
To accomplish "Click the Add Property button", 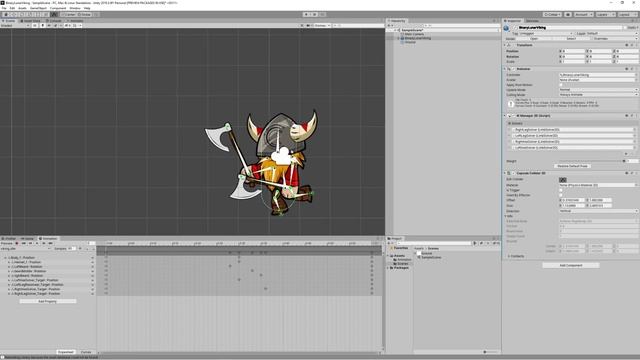I will (x=47, y=301).
